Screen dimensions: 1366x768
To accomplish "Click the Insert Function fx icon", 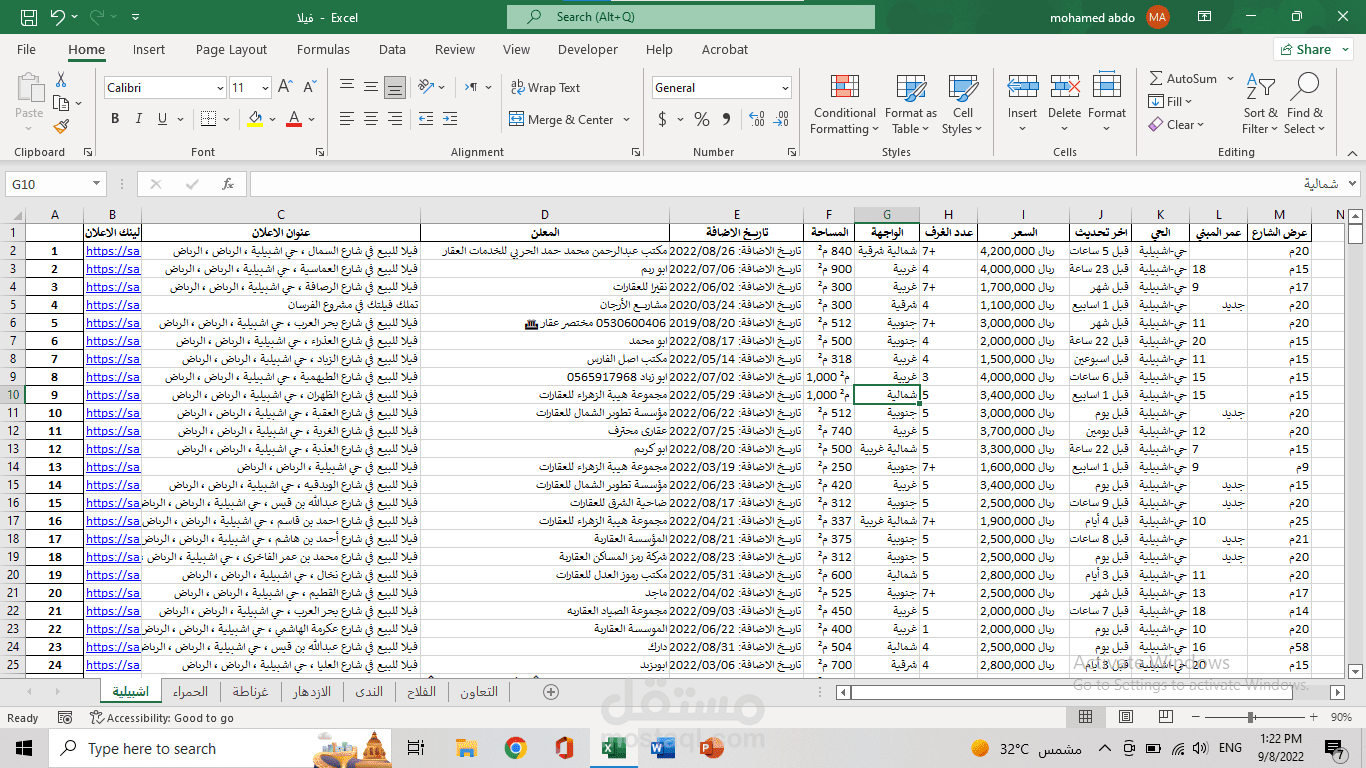I will pos(228,184).
